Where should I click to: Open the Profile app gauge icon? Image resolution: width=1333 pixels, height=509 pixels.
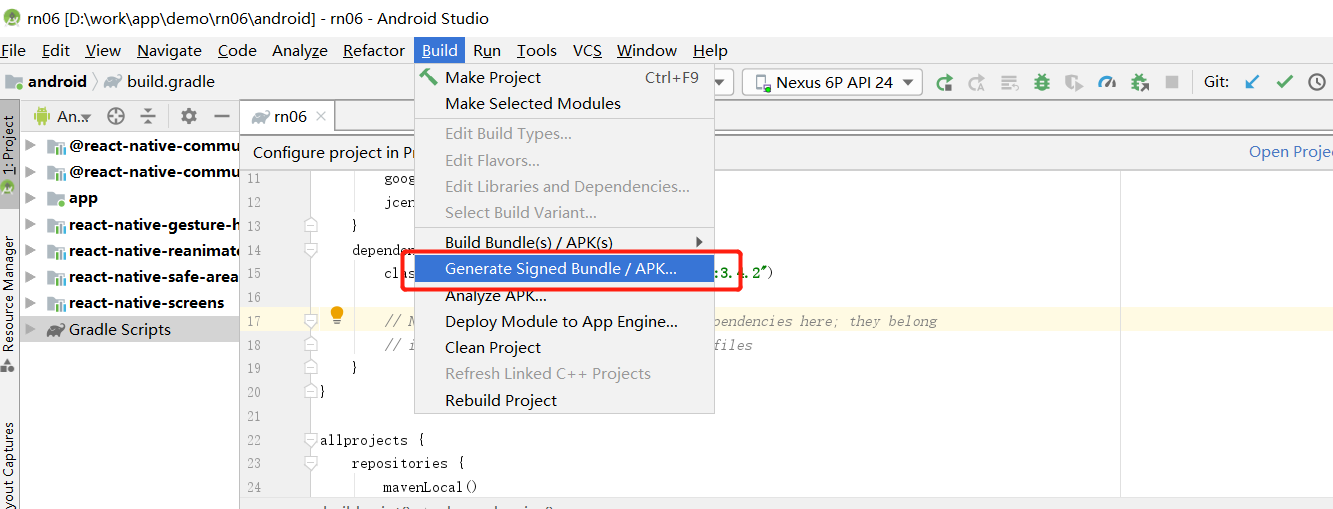coord(1106,83)
